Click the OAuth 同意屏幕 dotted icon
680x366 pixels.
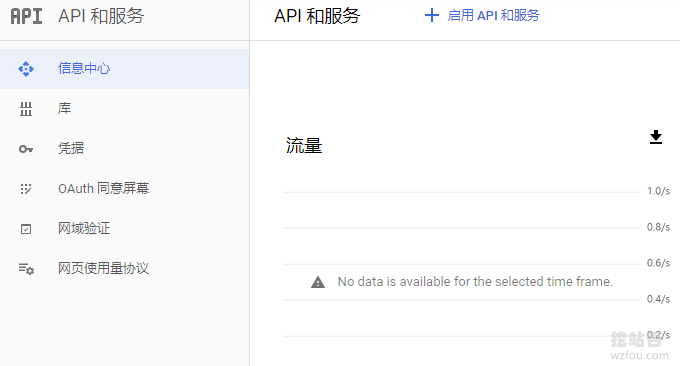coord(26,189)
